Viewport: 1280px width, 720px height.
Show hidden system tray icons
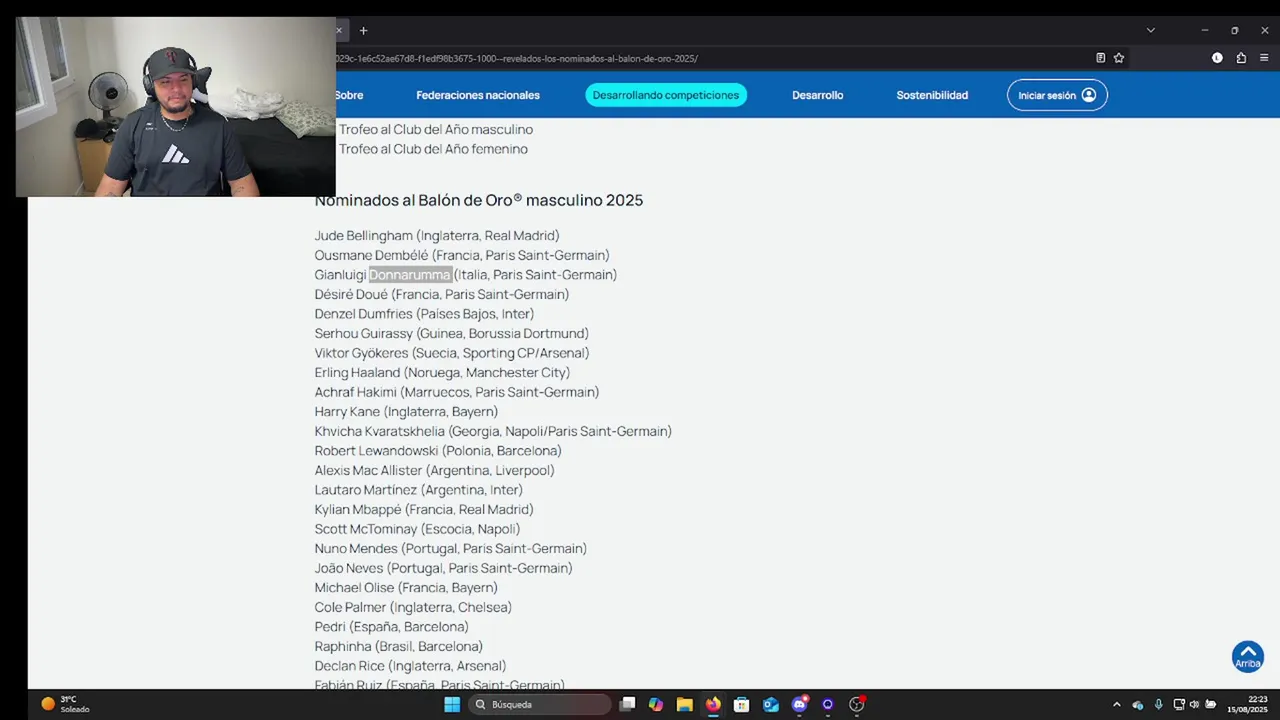pos(1117,704)
